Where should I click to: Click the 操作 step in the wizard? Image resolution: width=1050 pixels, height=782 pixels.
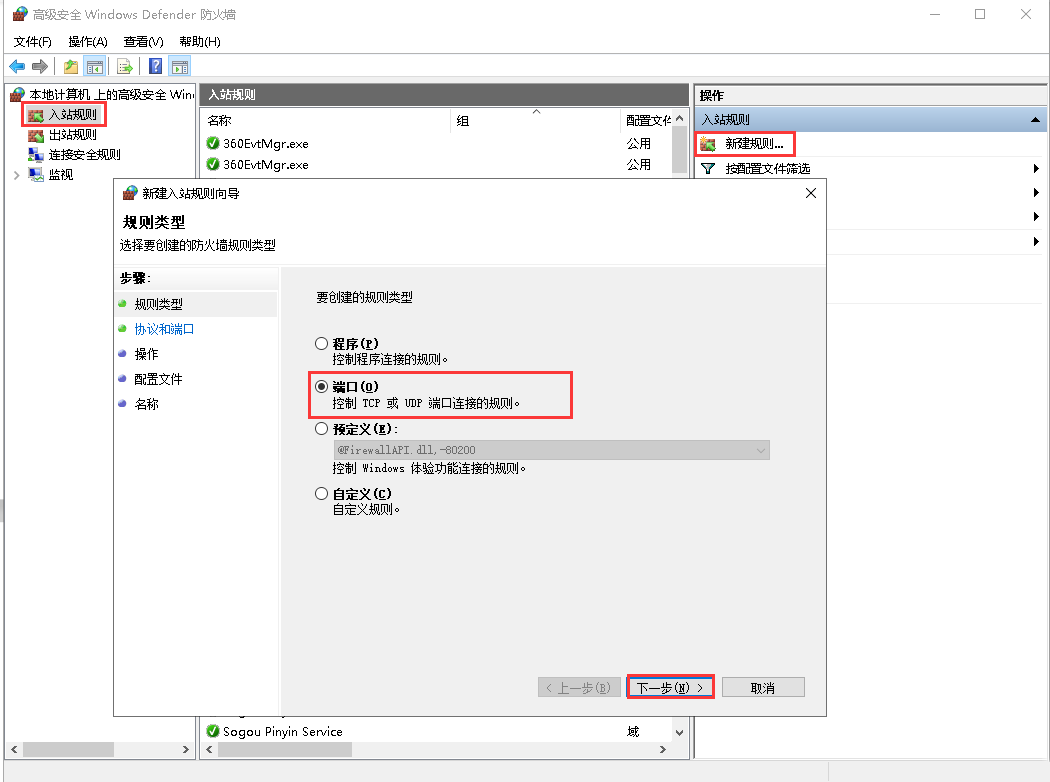coord(146,354)
